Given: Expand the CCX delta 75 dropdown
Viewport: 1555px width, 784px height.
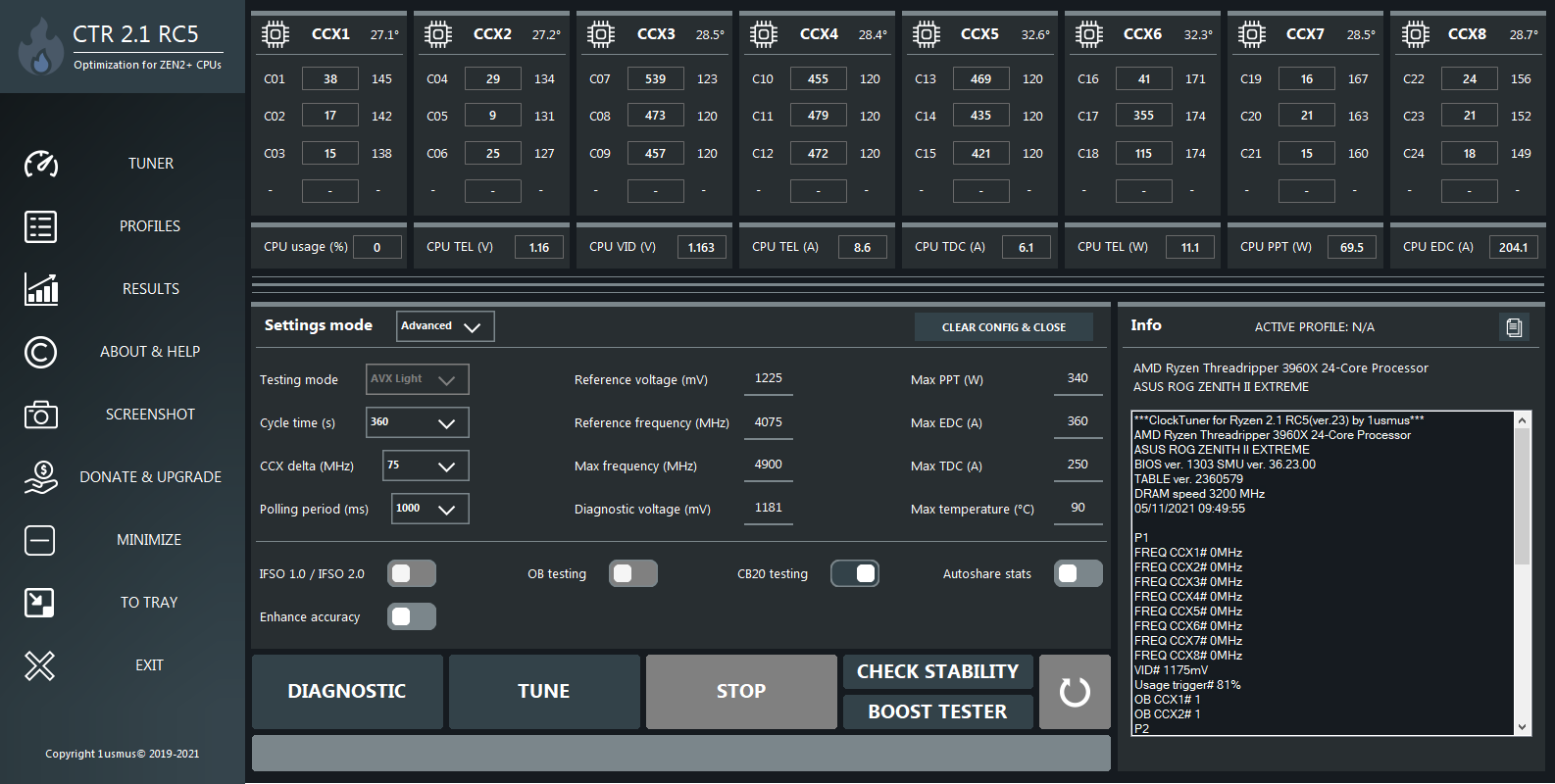Looking at the screenshot, I should (426, 465).
